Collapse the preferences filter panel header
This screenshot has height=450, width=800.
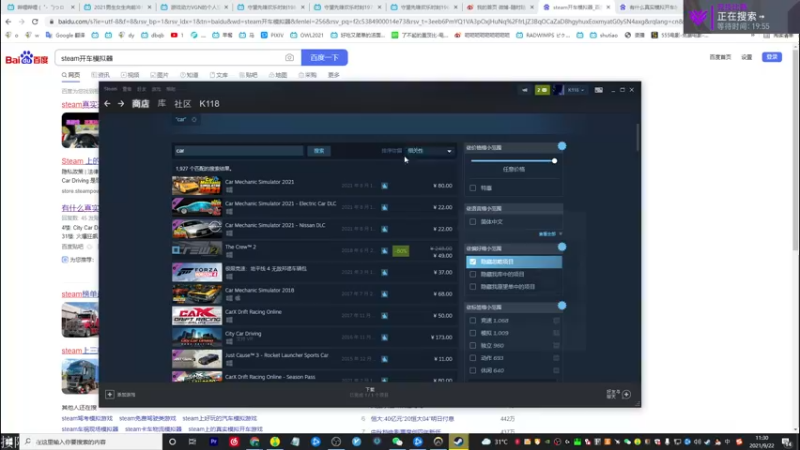[x=514, y=248]
